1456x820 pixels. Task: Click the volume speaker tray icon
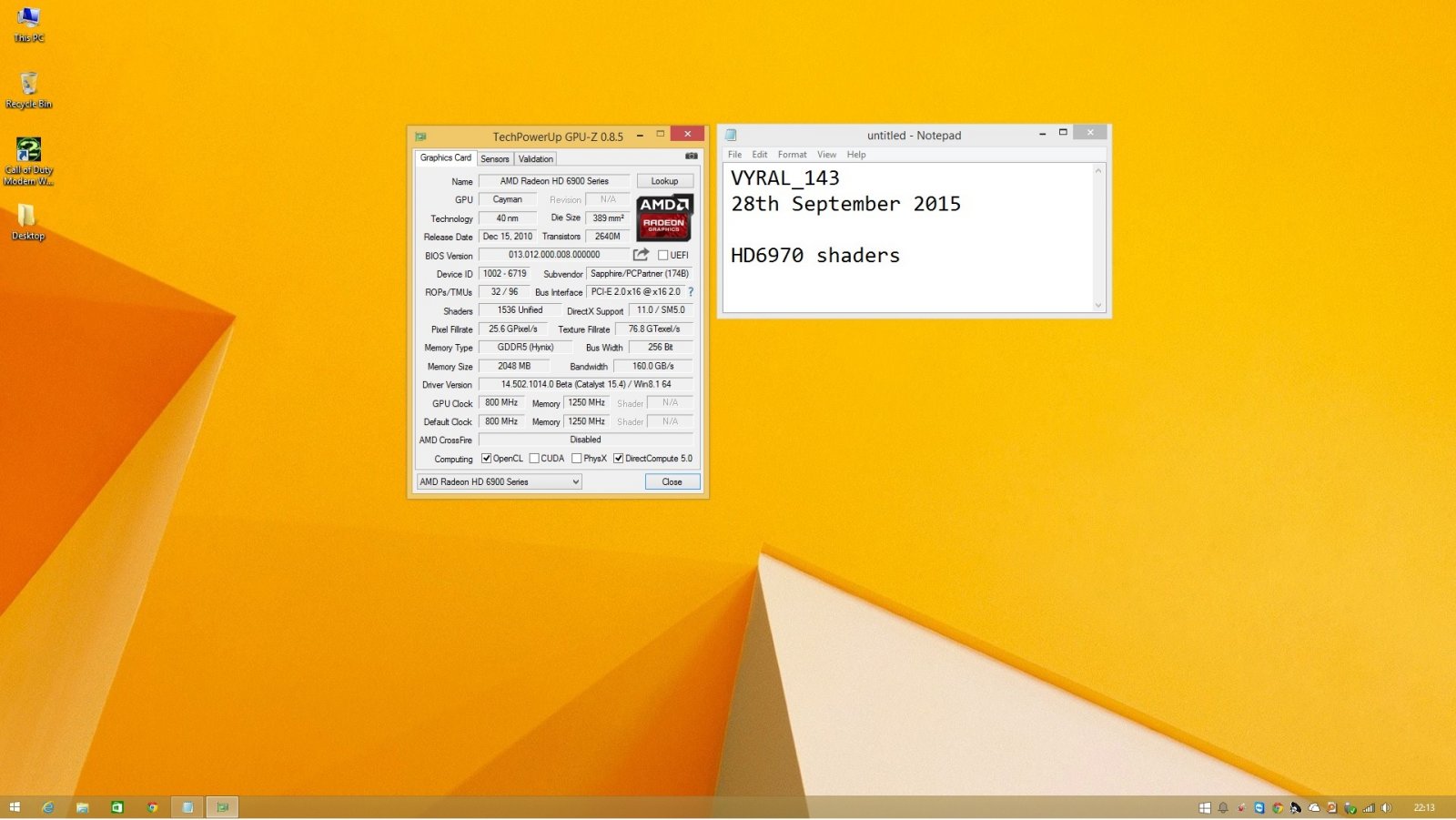coord(1386,807)
